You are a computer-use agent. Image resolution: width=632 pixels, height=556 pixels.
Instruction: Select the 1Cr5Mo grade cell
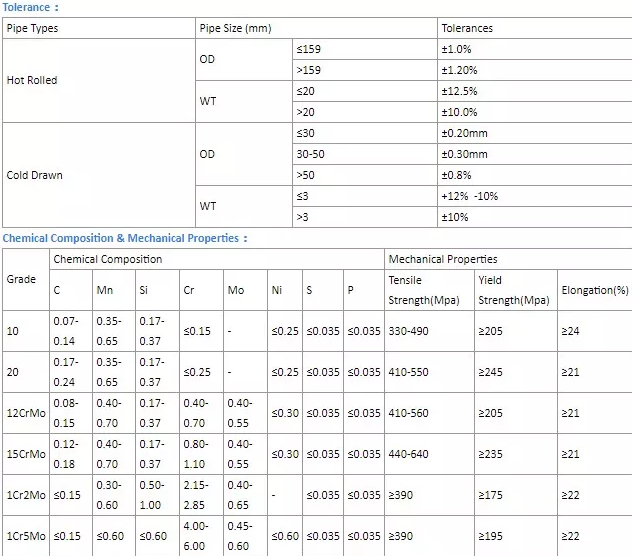click(x=26, y=536)
